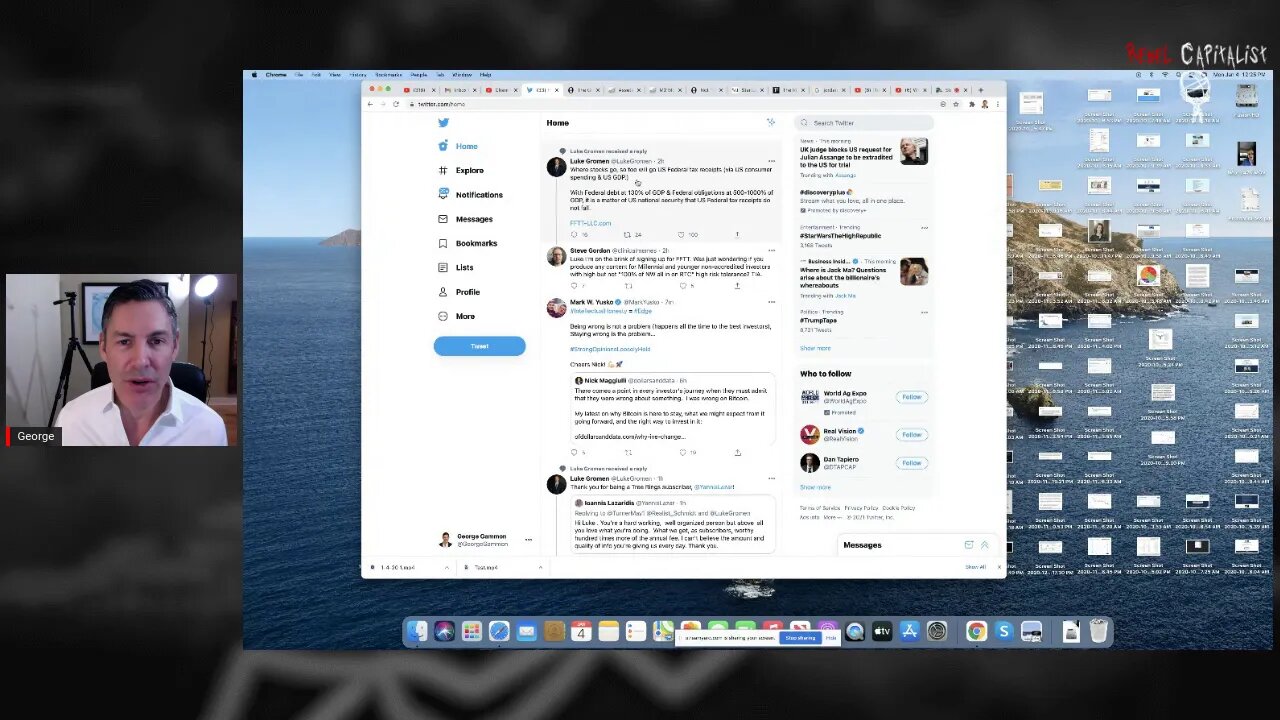Share Steve Gordon's tweet
Viewport: 1280px width, 720px height.
click(737, 286)
